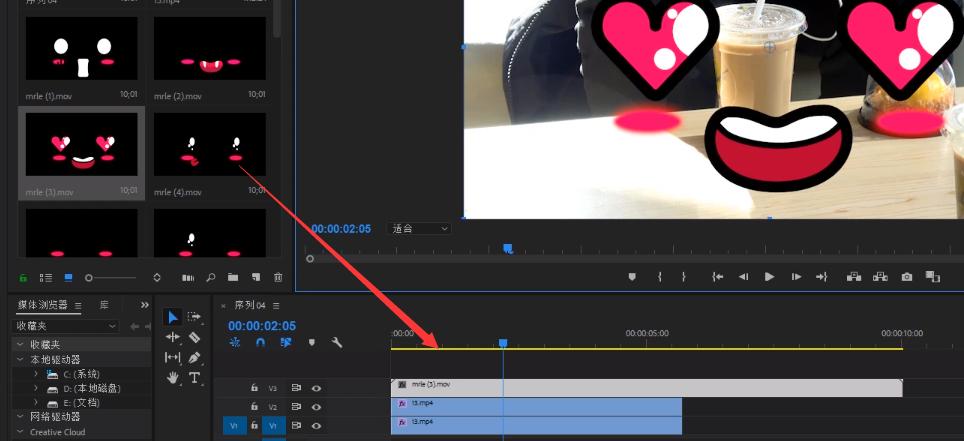Step back one frame
The width and height of the screenshot is (964, 441).
(x=743, y=277)
